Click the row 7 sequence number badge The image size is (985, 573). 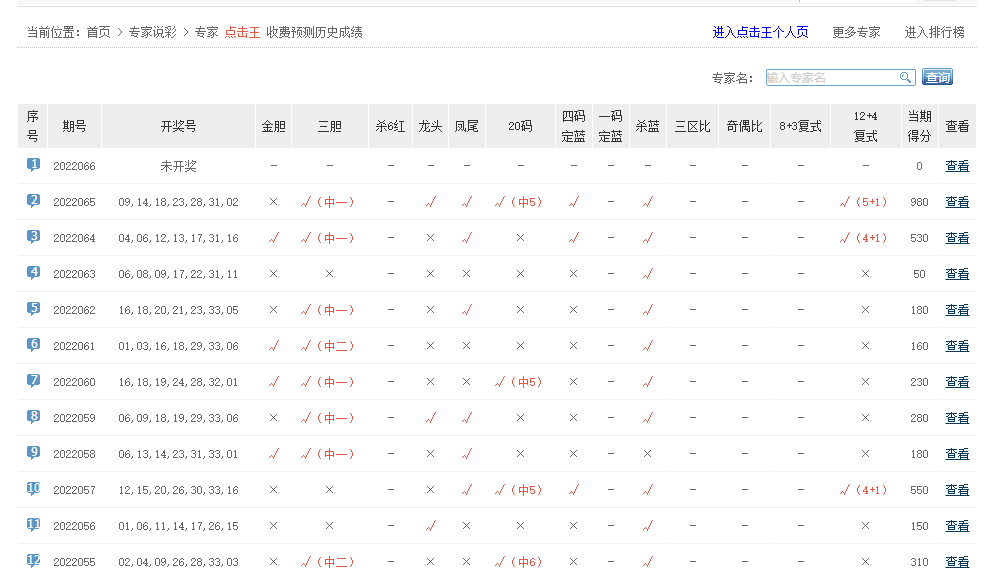tap(33, 381)
